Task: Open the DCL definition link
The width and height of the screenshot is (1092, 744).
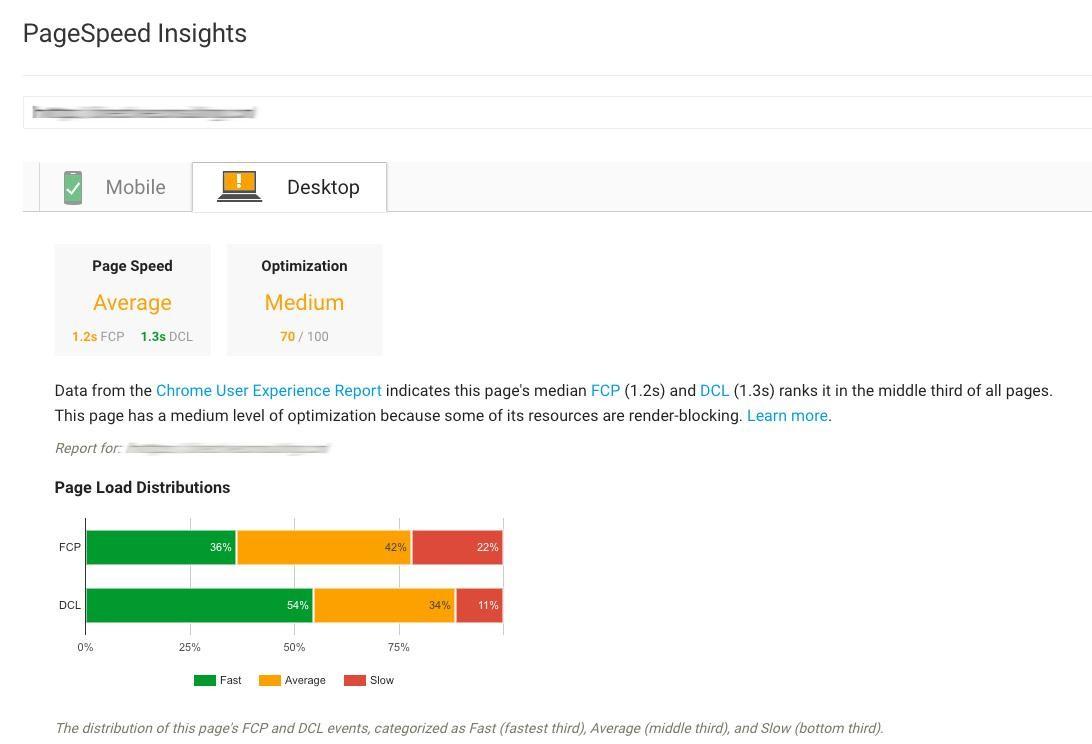Action: [714, 391]
